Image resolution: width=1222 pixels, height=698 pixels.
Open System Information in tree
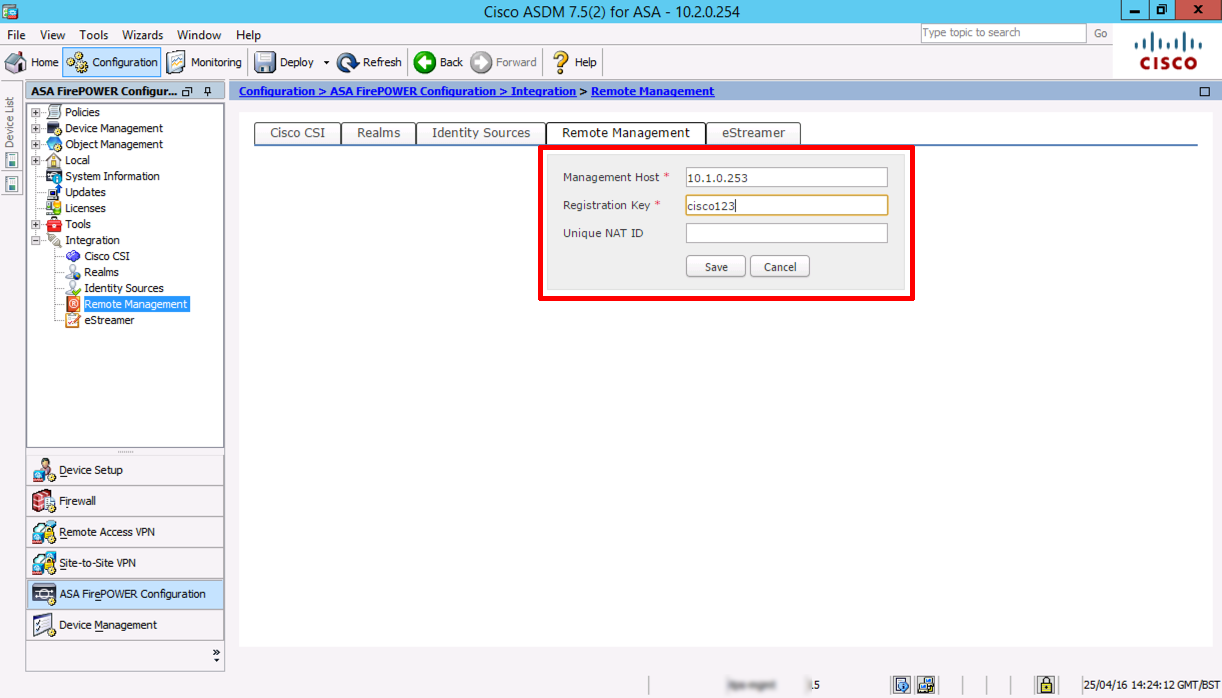pos(112,176)
